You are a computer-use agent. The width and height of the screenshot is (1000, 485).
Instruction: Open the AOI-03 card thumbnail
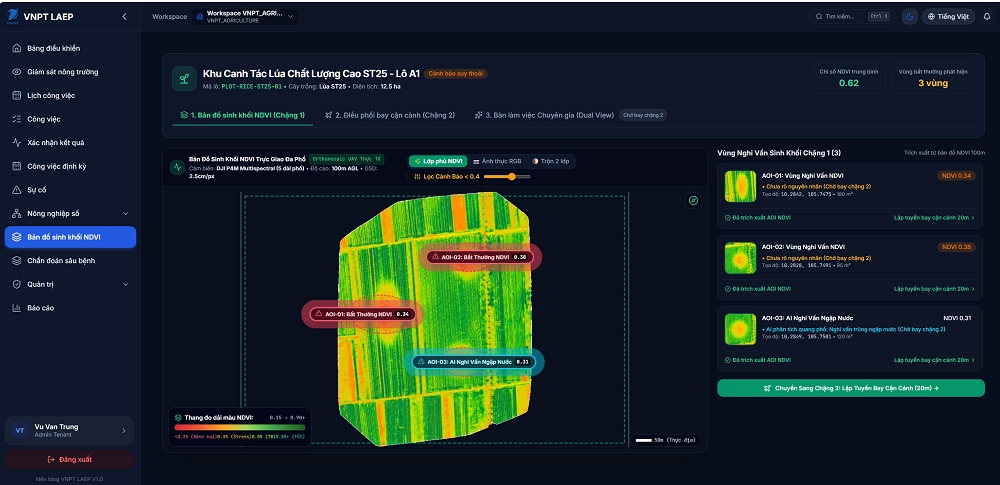click(x=740, y=329)
